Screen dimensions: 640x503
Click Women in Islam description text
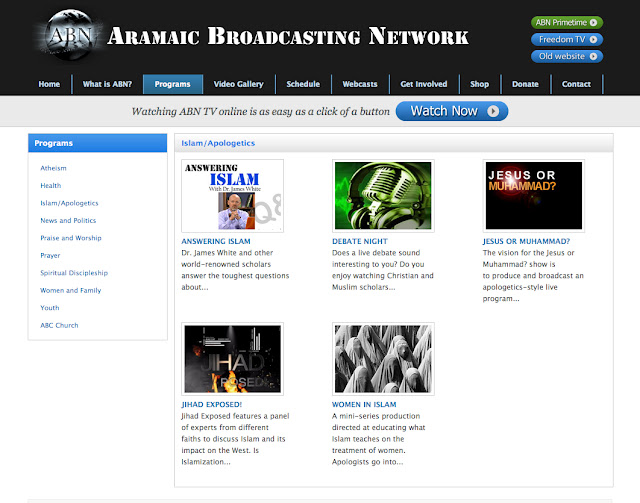coord(379,439)
